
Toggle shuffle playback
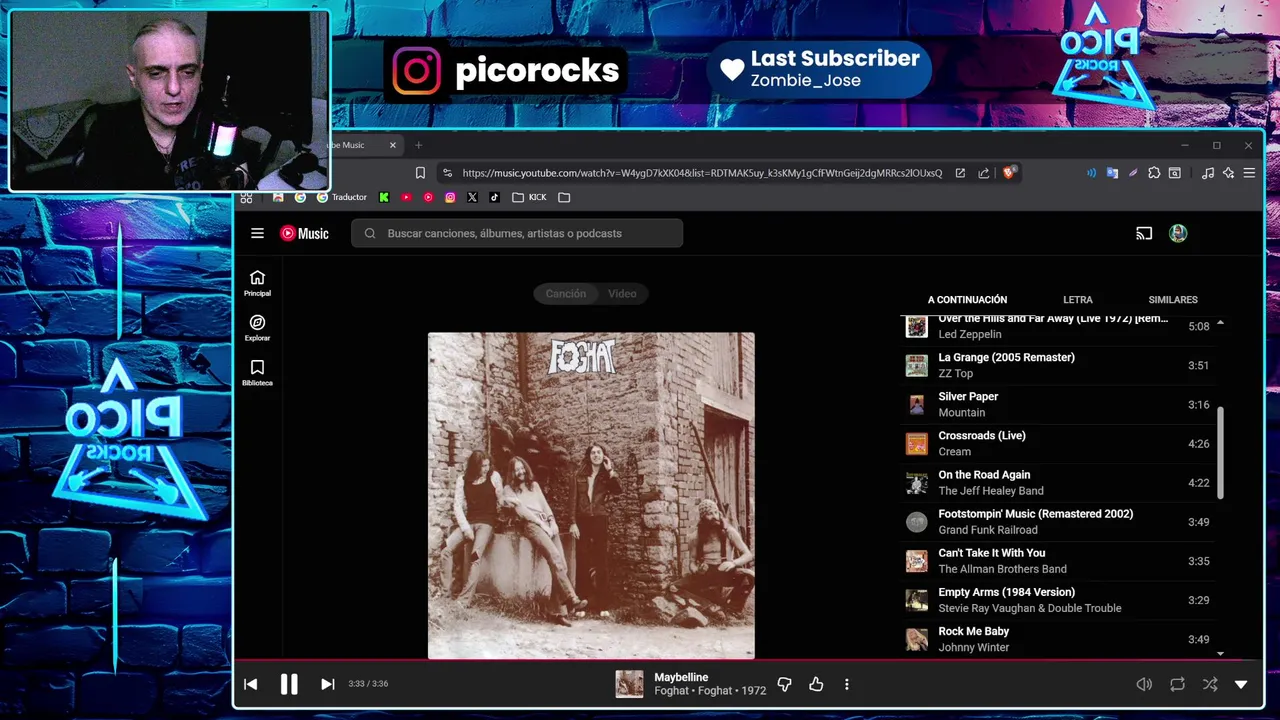1210,684
